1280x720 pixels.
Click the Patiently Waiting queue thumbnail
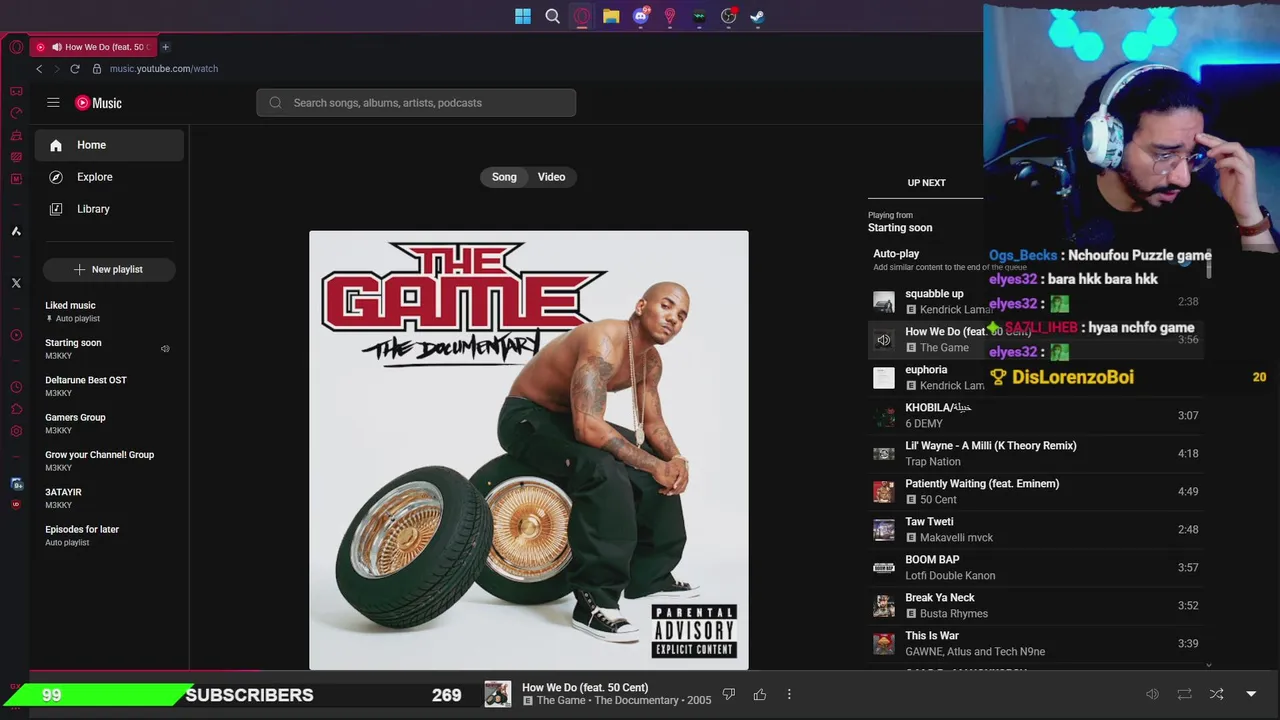(x=884, y=491)
